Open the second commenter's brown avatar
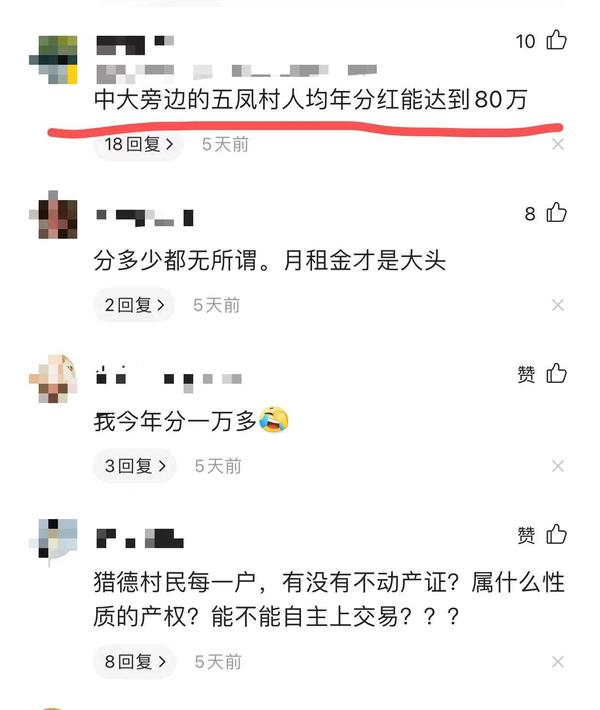600x710 pixels. pos(53,215)
